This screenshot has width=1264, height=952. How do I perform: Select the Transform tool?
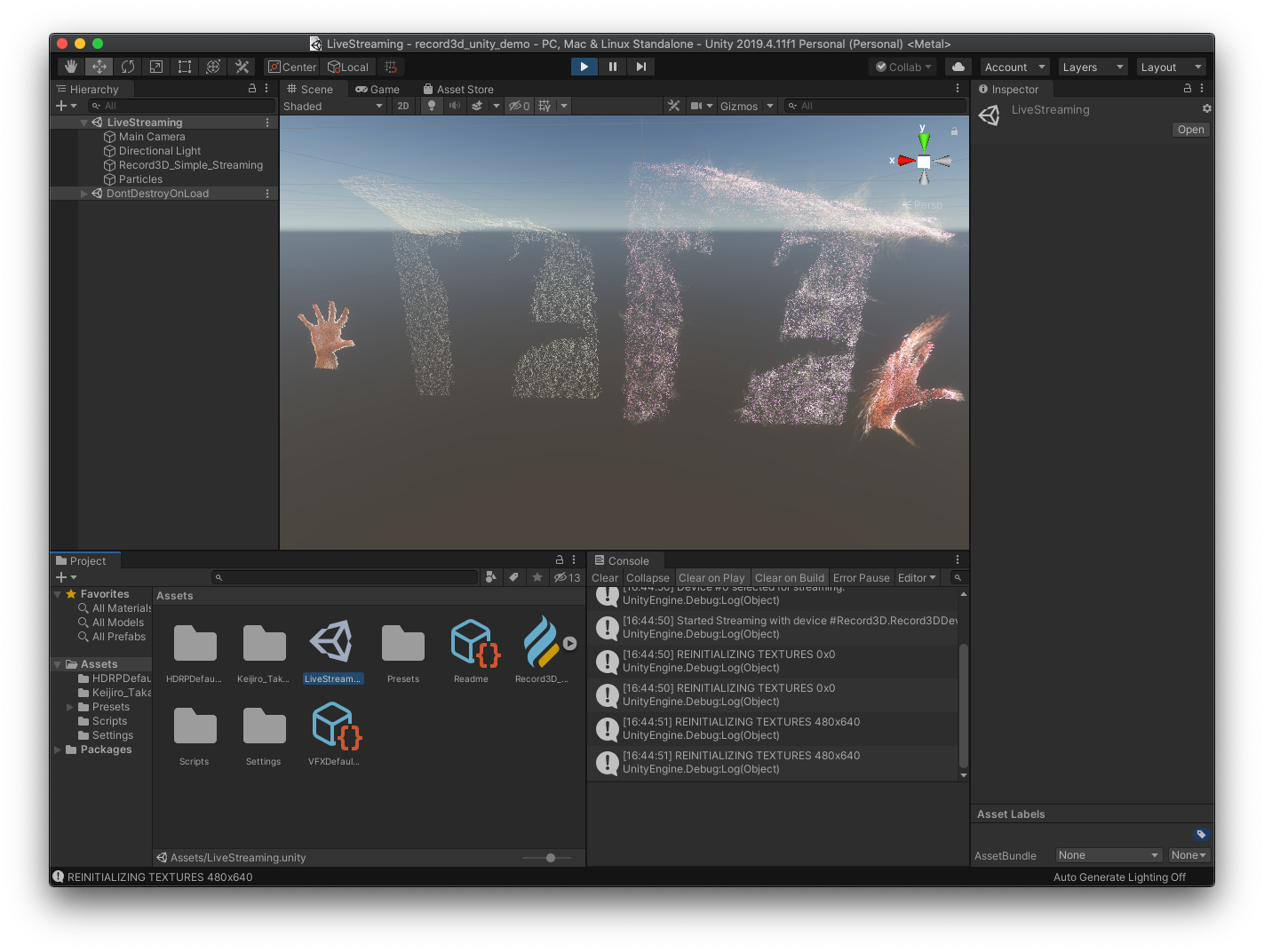[x=213, y=67]
